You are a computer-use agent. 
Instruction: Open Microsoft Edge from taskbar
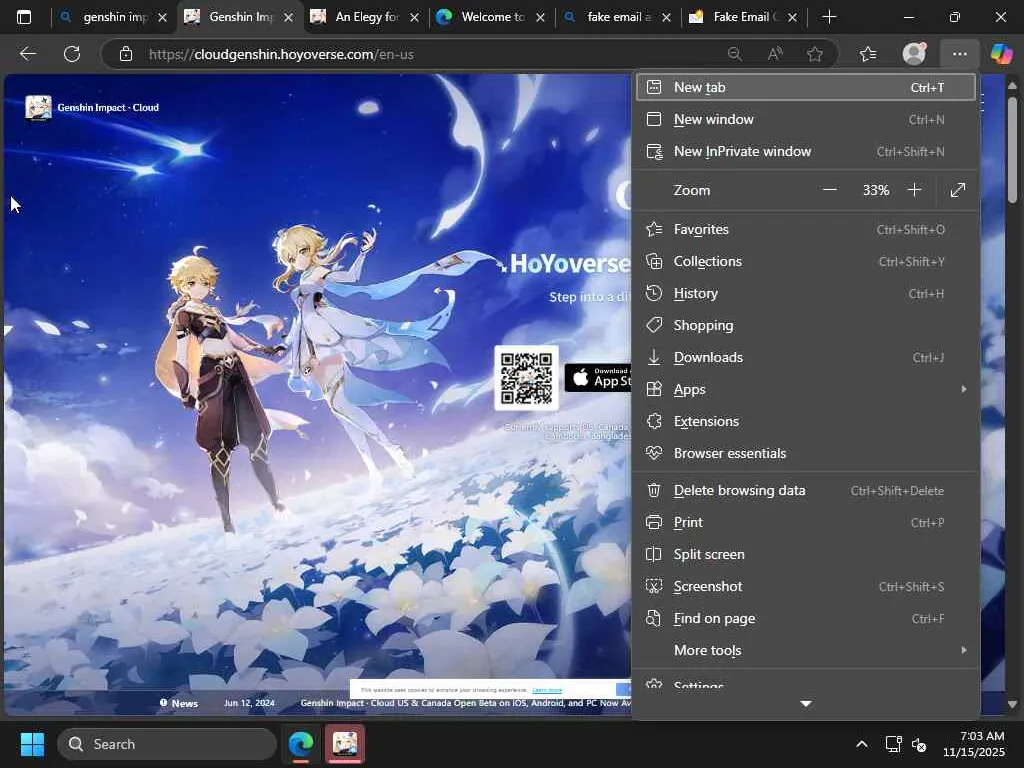pos(301,744)
